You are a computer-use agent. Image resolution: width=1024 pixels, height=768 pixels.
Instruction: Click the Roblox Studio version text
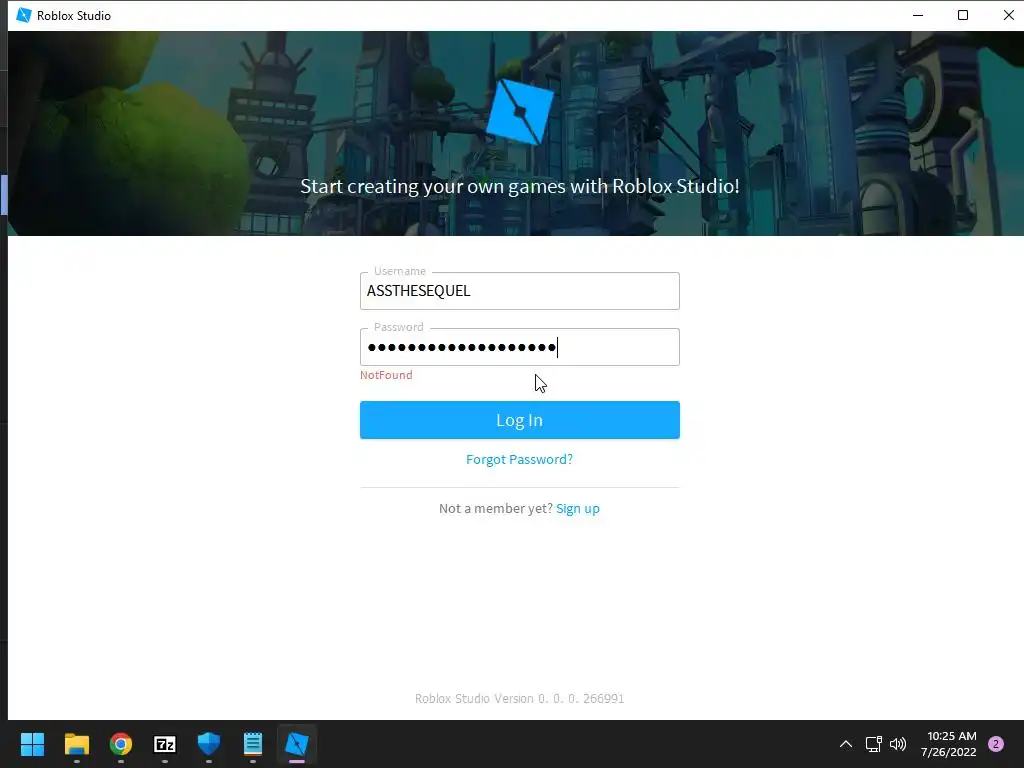coord(519,699)
